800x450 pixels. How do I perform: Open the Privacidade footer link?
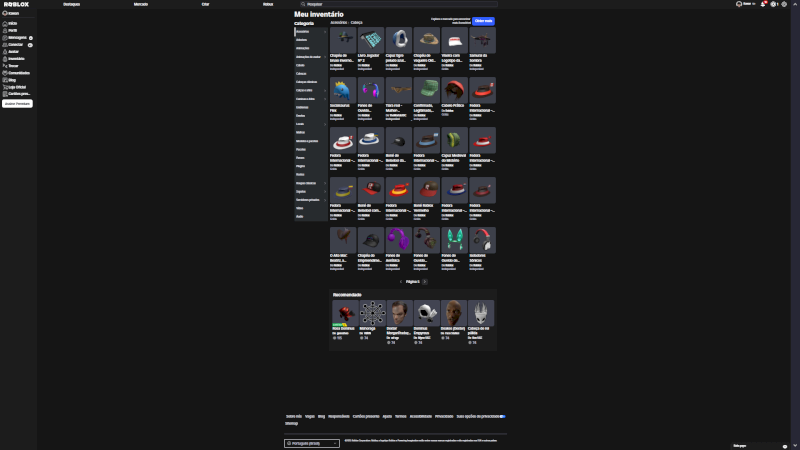coord(444,416)
